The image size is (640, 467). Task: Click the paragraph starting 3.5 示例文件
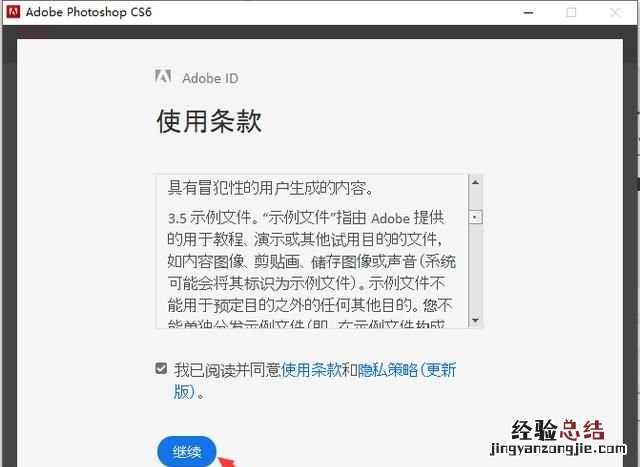[311, 271]
